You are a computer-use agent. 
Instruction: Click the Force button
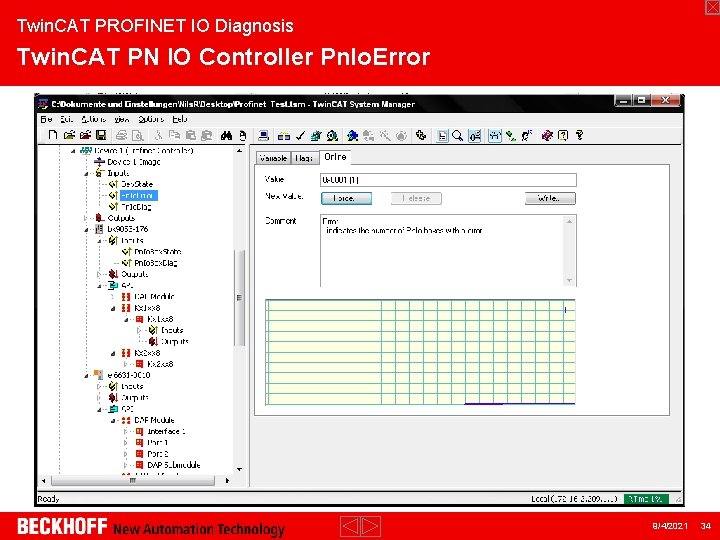tap(346, 198)
